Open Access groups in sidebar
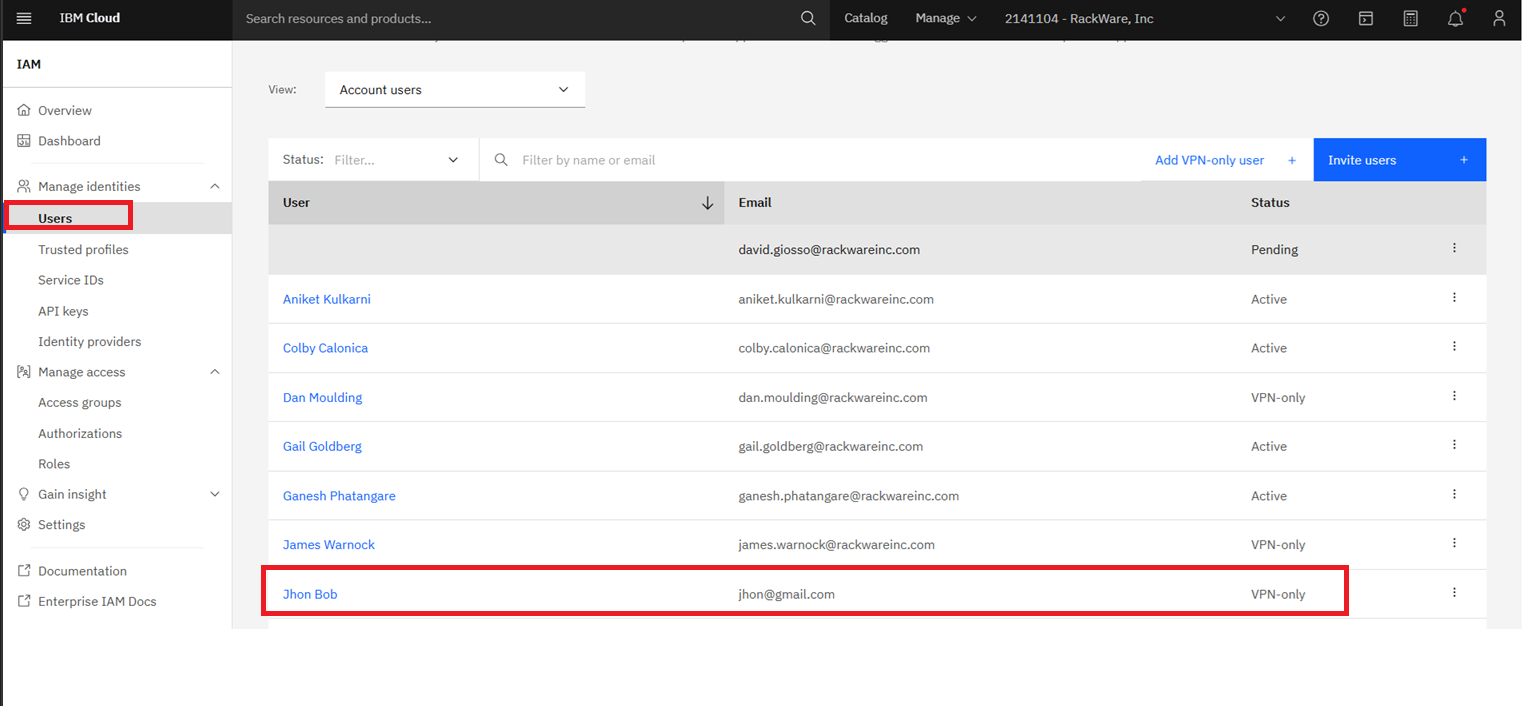Image resolution: width=1522 pixels, height=706 pixels. coord(80,402)
